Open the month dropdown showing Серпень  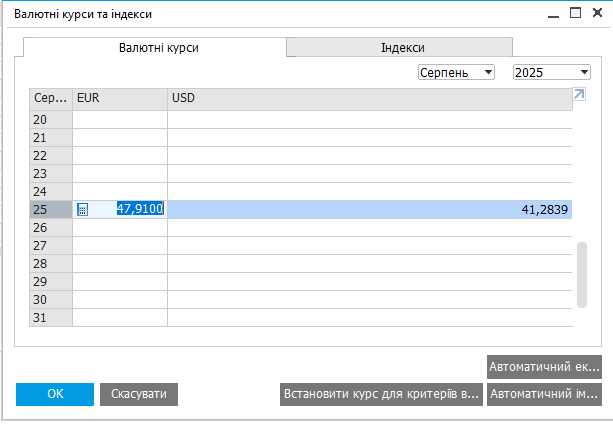pos(456,72)
